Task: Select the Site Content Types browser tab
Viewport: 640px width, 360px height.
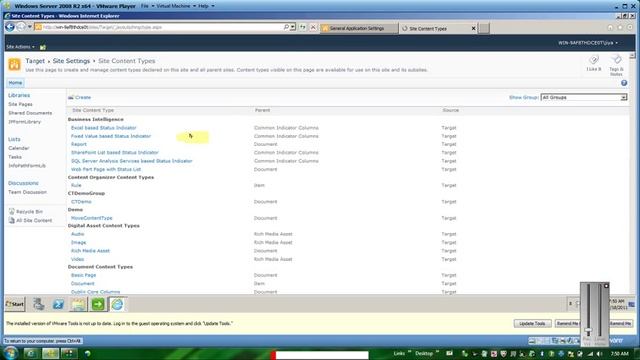Action: point(438,29)
